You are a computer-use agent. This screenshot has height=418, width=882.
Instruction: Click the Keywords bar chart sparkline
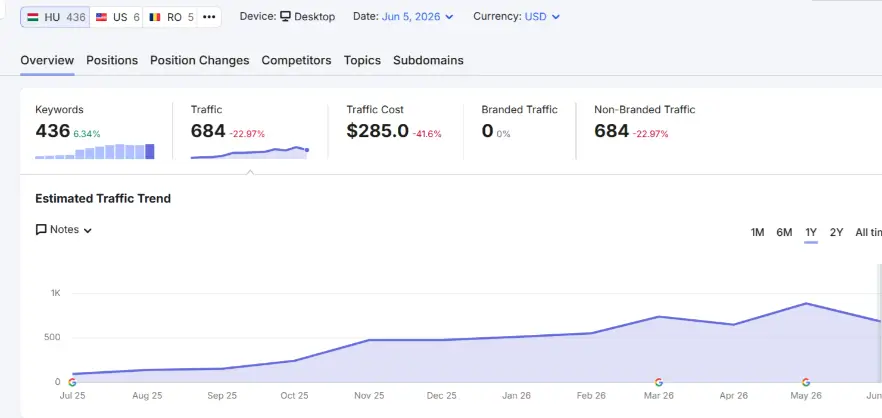click(x=94, y=151)
